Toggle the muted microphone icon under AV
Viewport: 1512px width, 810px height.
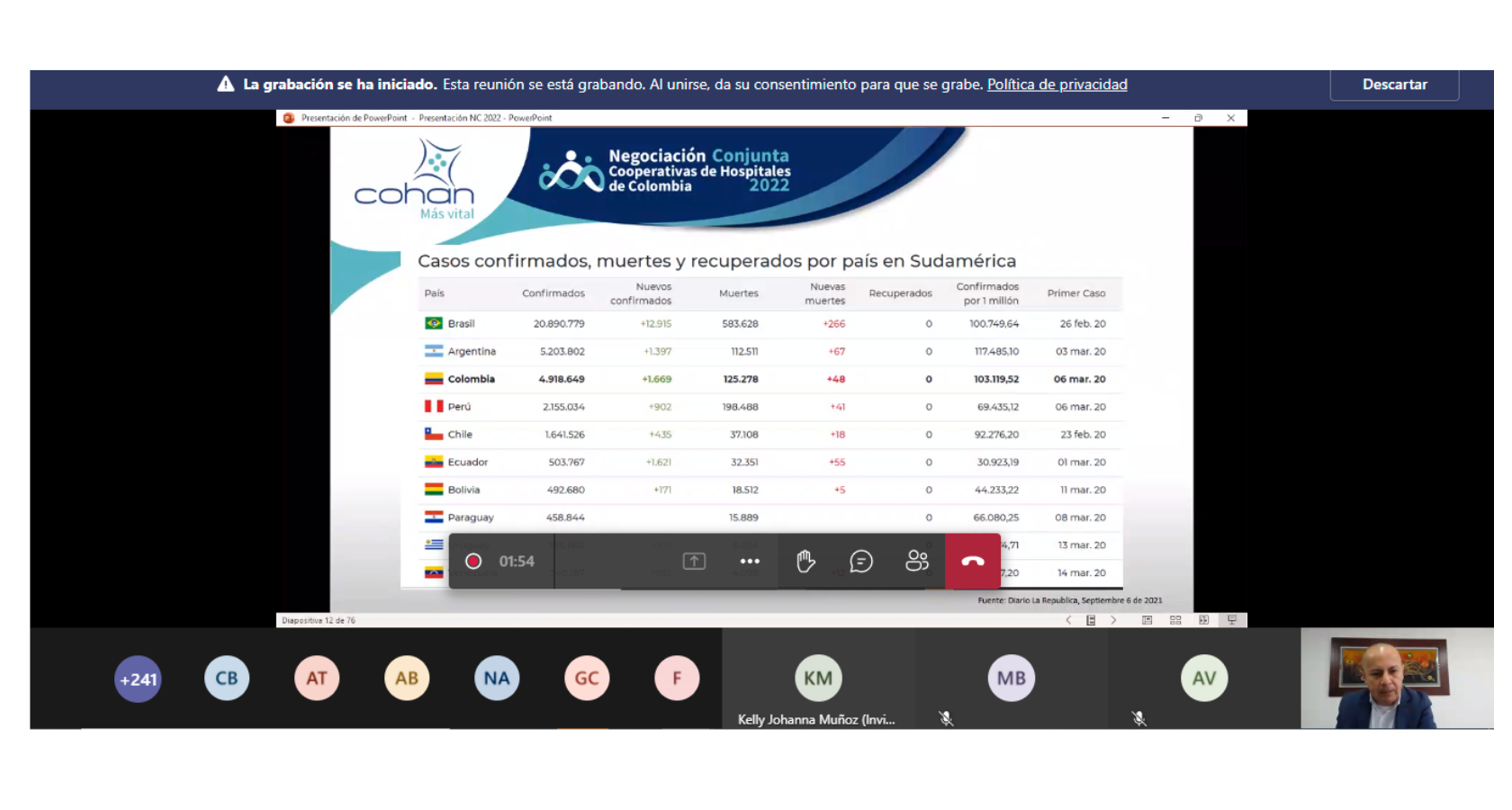coord(1138,718)
